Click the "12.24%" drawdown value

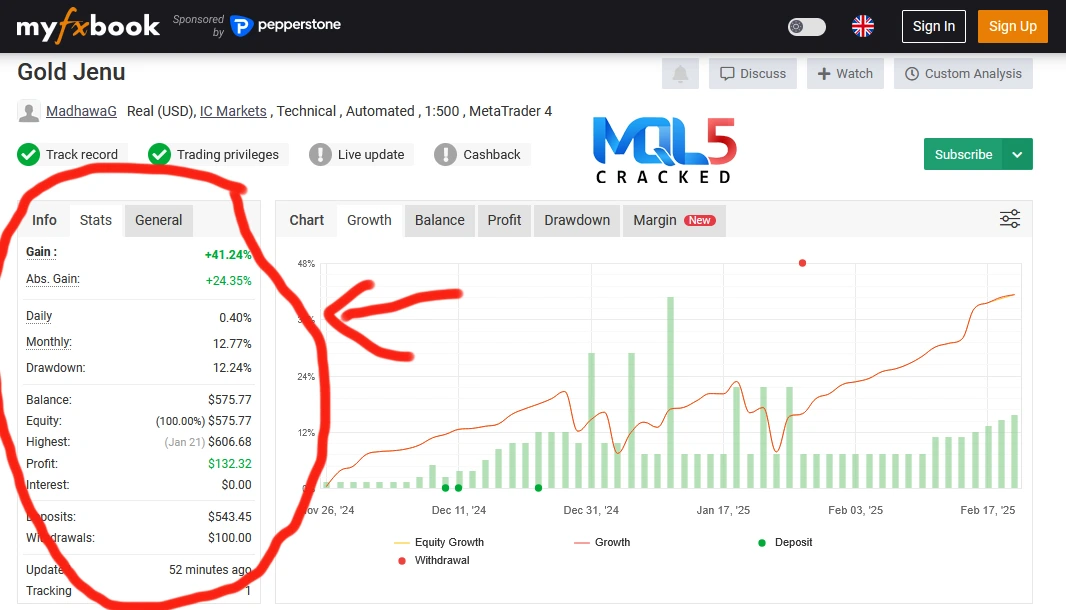pos(232,368)
